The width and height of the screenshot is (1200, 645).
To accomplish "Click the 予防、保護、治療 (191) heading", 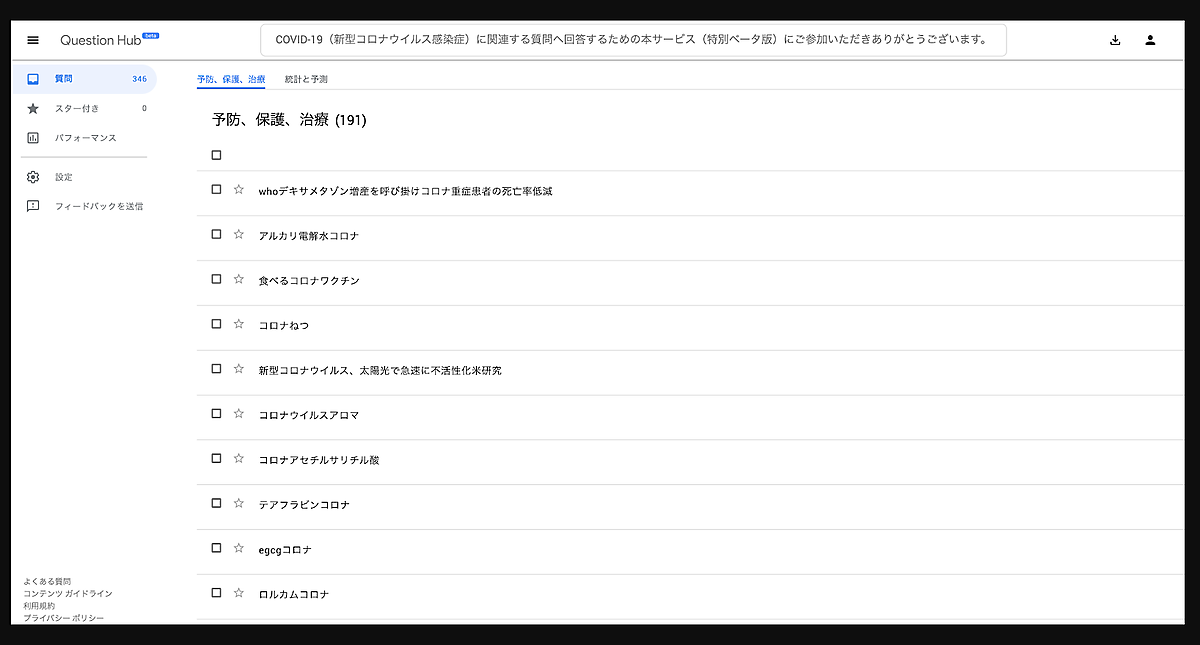I will point(290,120).
